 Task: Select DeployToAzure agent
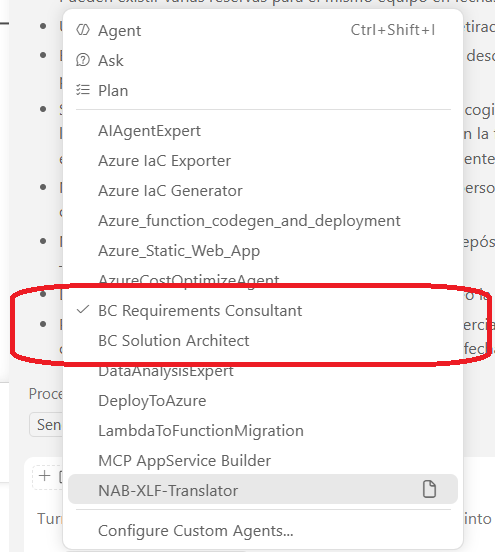pos(263,401)
